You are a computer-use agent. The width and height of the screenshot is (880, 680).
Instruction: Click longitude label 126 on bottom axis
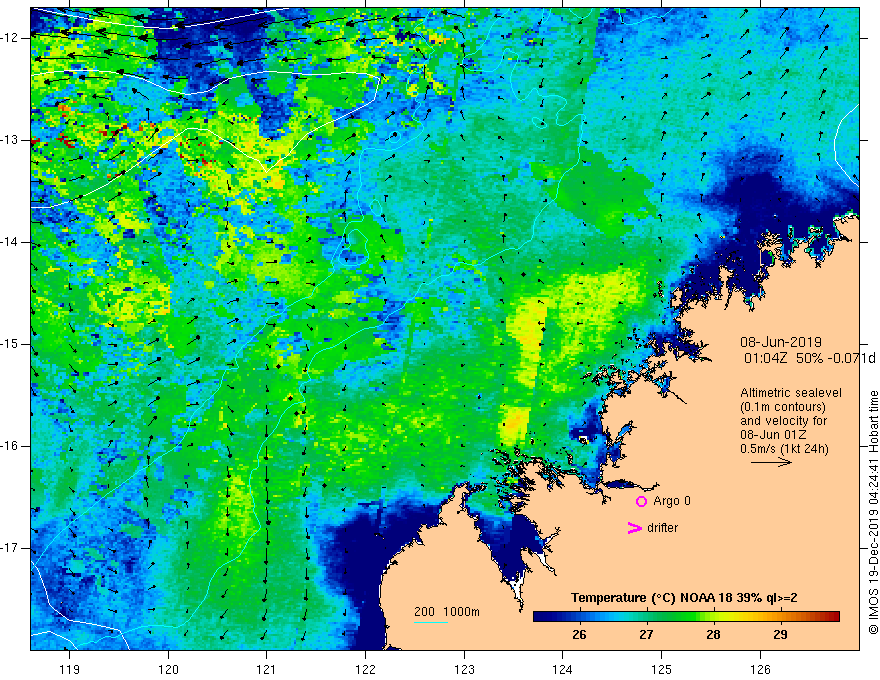[x=760, y=669]
